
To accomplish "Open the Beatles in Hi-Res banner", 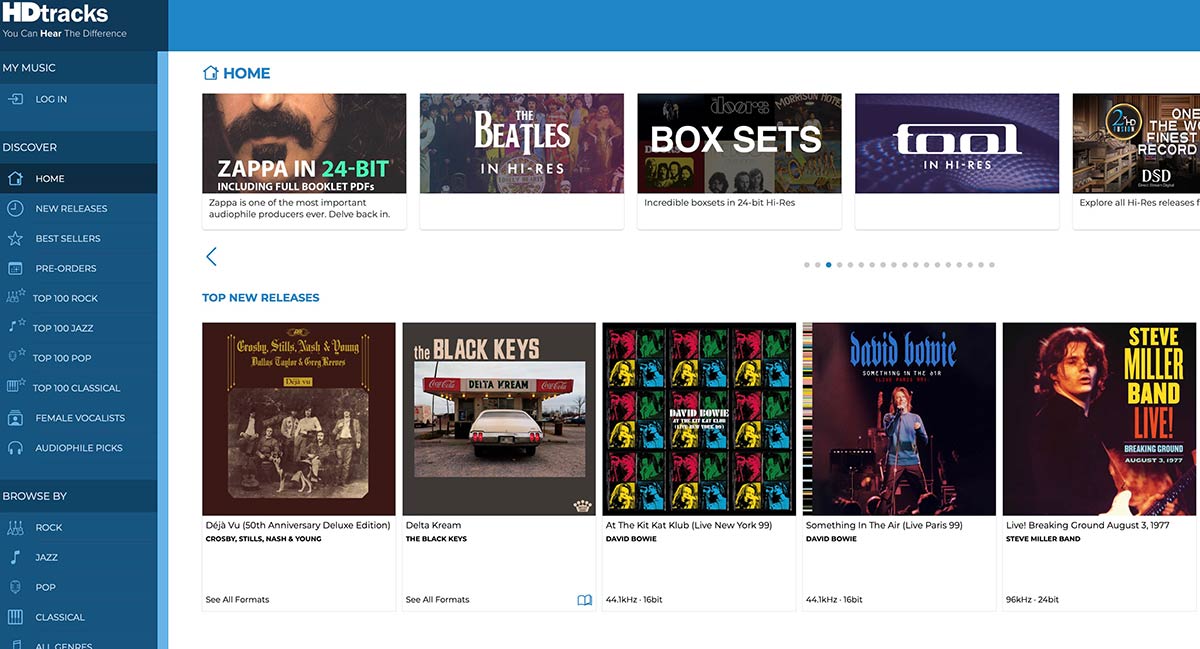I will tap(521, 144).
